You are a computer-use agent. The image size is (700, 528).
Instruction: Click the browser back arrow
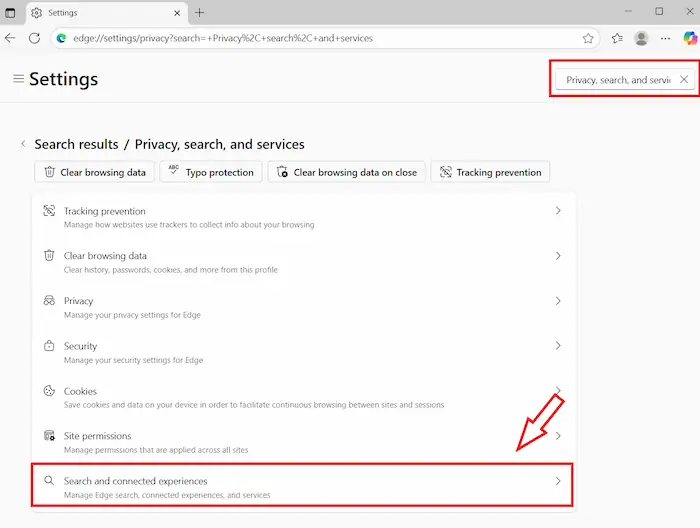pyautogui.click(x=11, y=38)
